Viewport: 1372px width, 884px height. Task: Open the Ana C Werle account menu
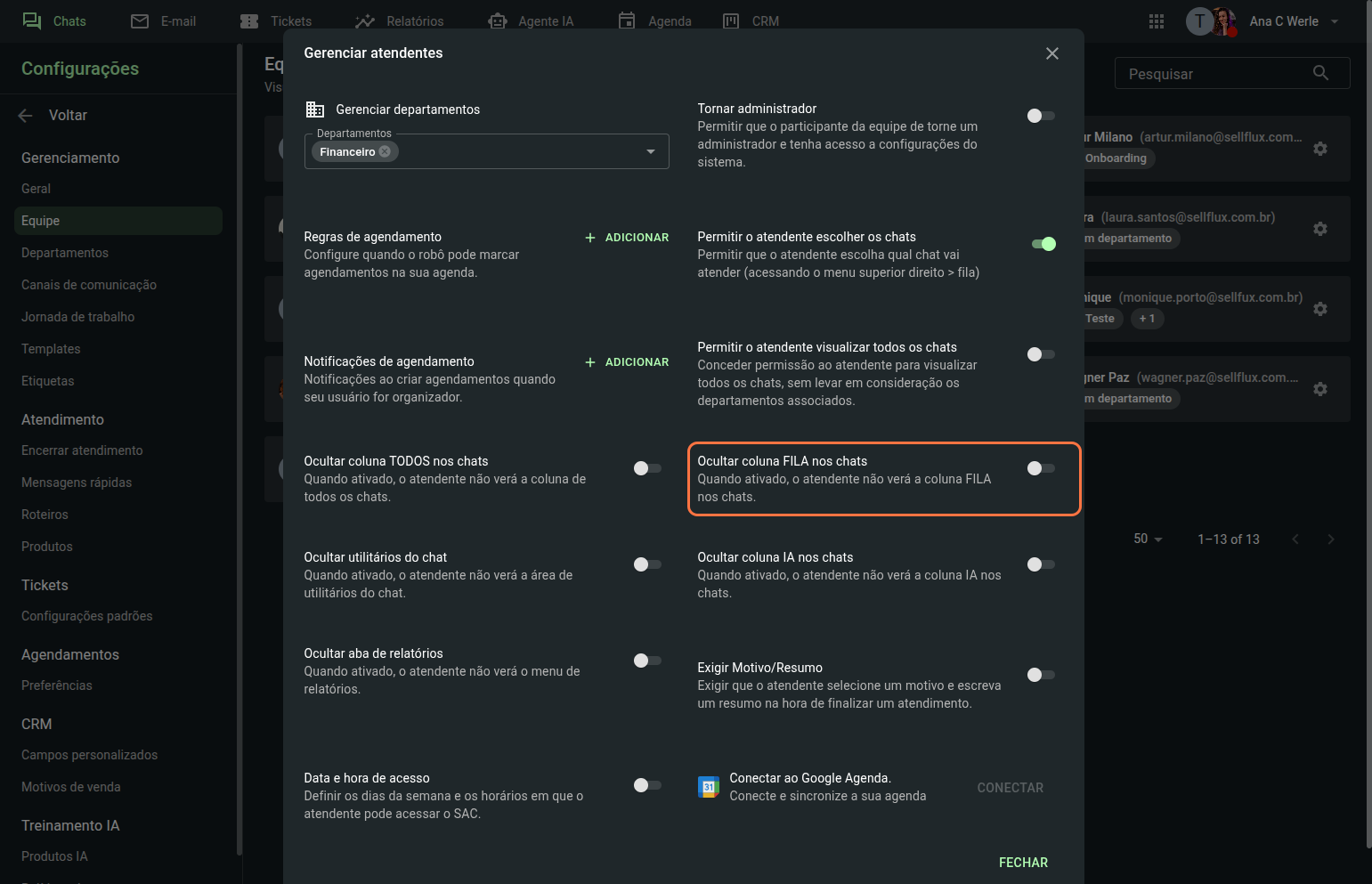[1293, 21]
